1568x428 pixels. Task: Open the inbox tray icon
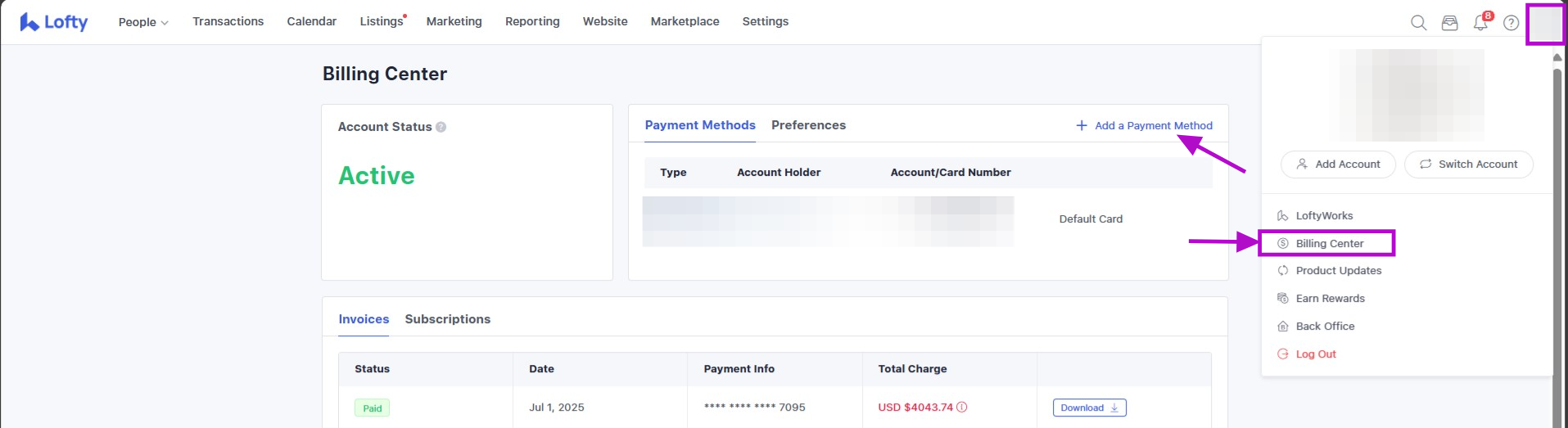coord(1449,23)
